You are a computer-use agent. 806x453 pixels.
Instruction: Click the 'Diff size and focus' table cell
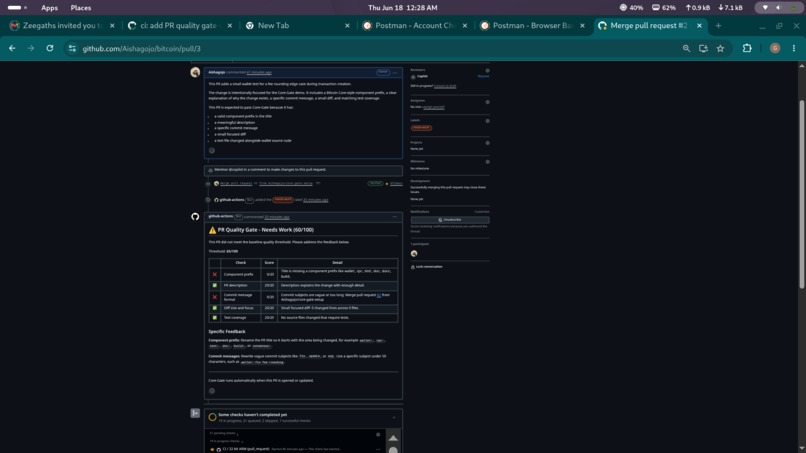point(241,308)
